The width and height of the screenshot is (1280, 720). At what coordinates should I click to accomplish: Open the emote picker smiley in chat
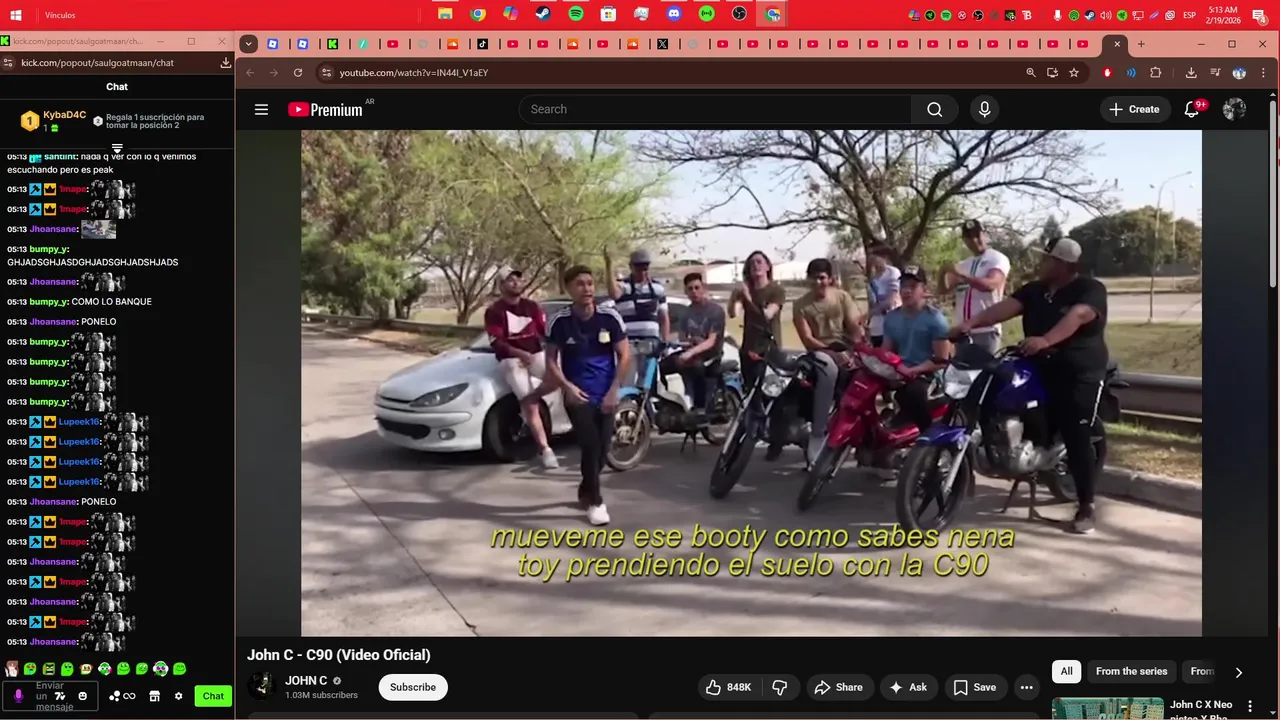83,696
